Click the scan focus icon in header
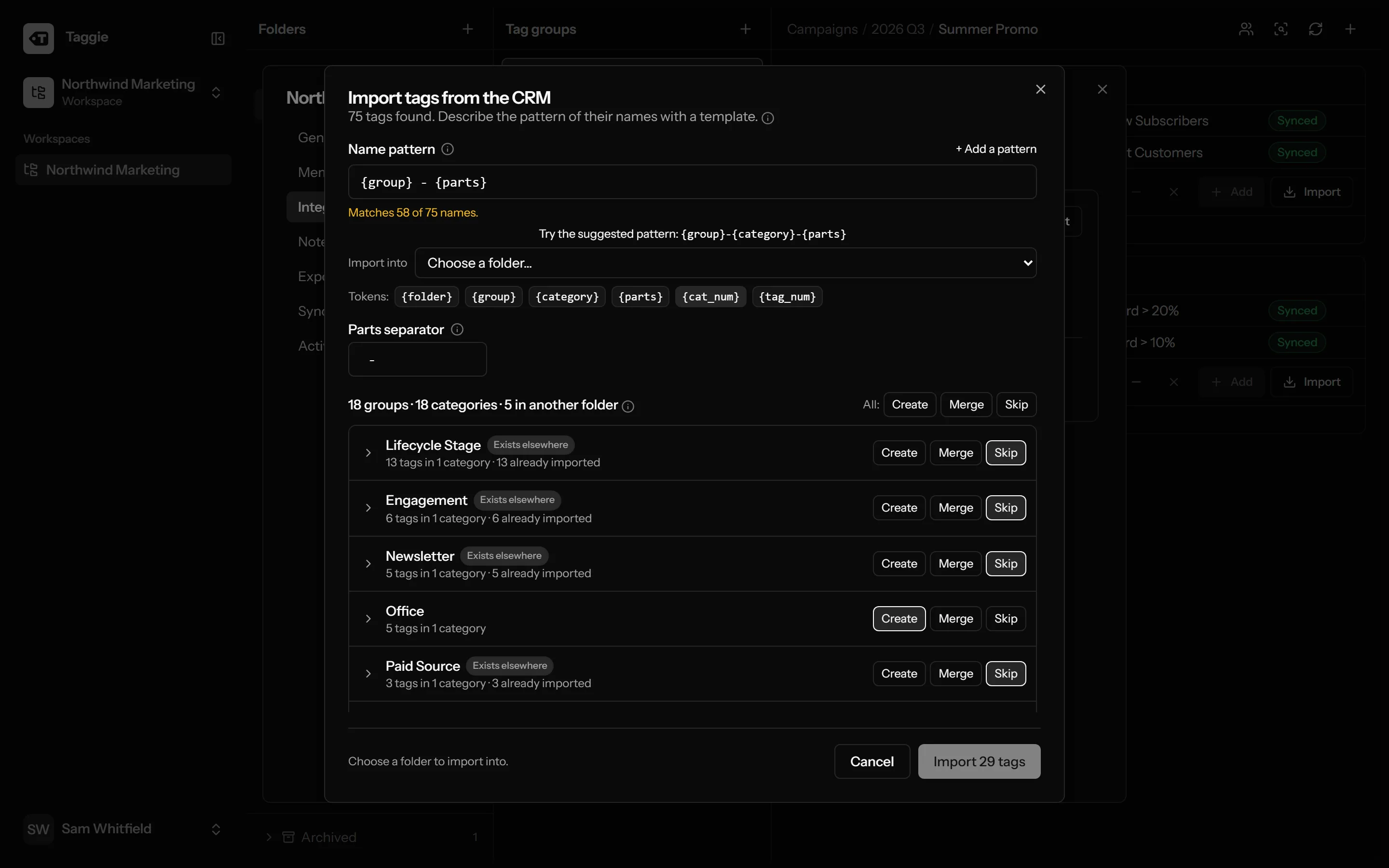The width and height of the screenshot is (1389, 868). (x=1281, y=29)
